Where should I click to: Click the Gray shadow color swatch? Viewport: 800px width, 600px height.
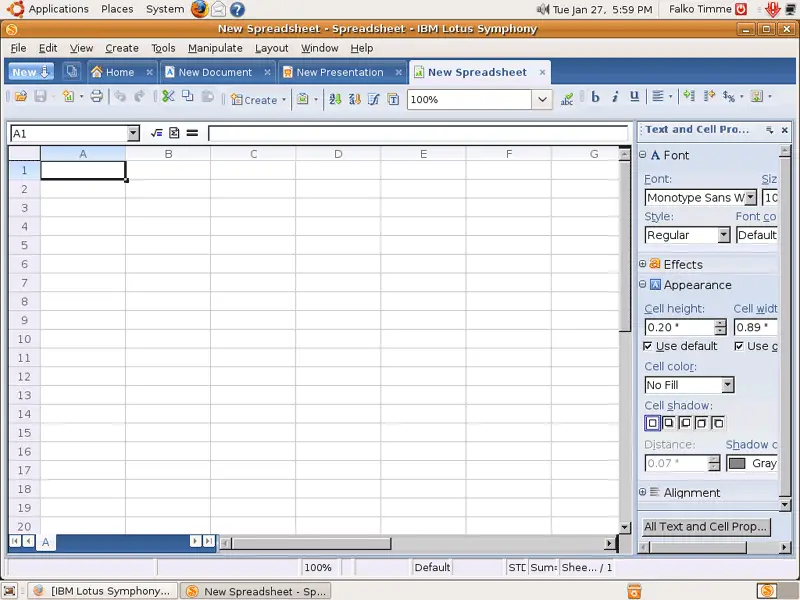[737, 463]
